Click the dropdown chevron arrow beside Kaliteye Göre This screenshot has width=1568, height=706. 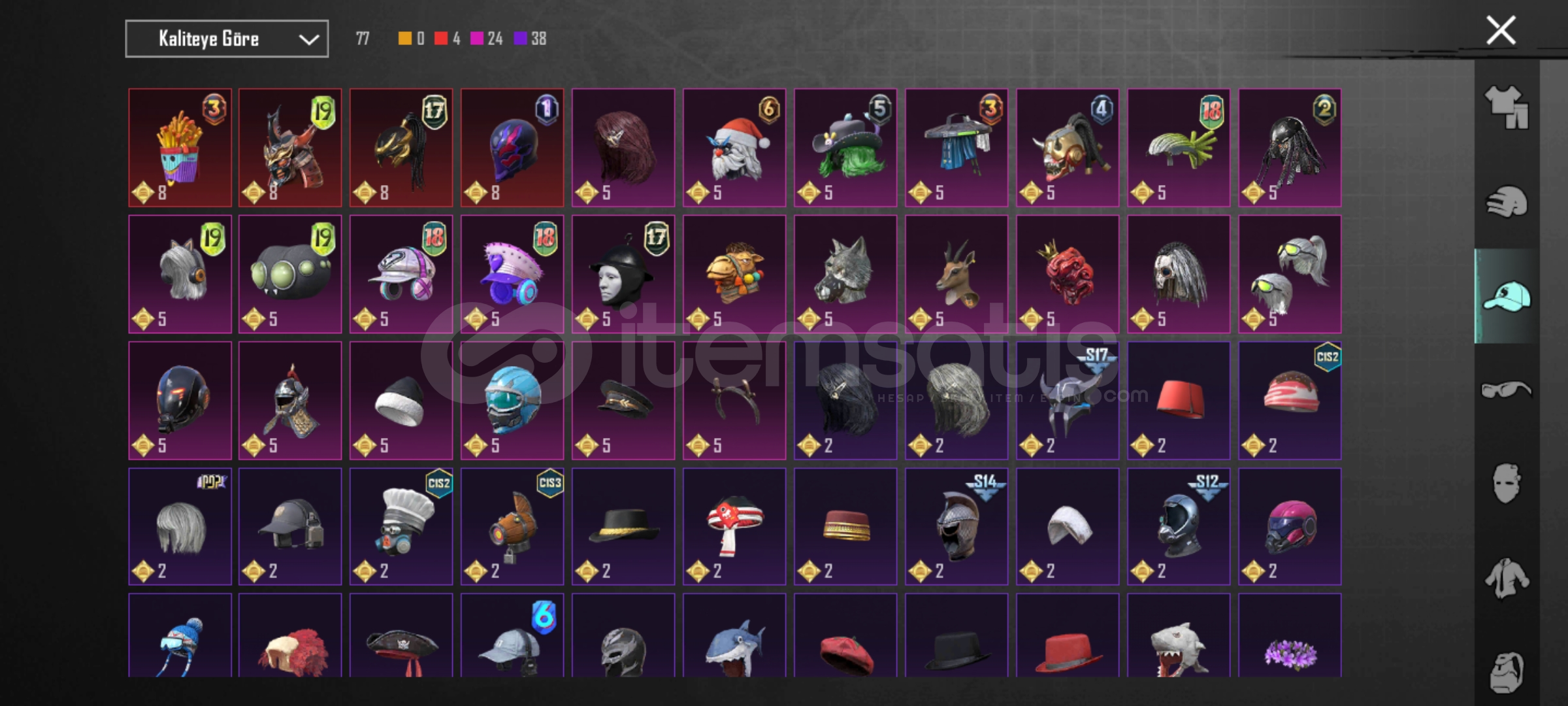click(308, 40)
